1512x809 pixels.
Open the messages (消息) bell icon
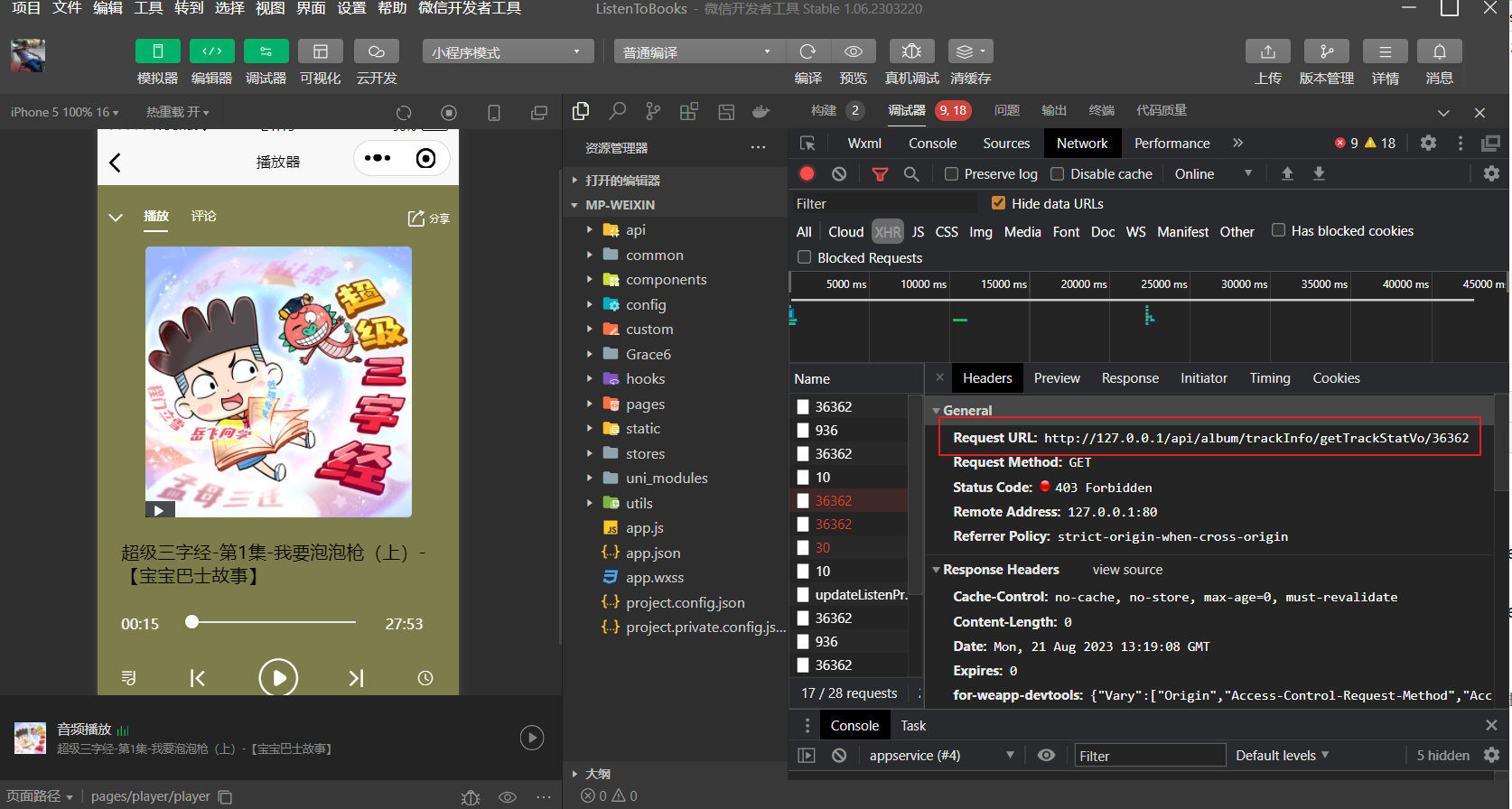pos(1440,51)
